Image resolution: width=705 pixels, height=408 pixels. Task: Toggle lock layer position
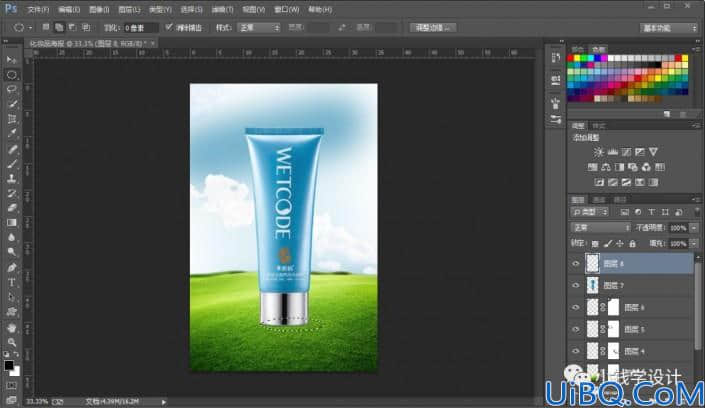(620, 243)
